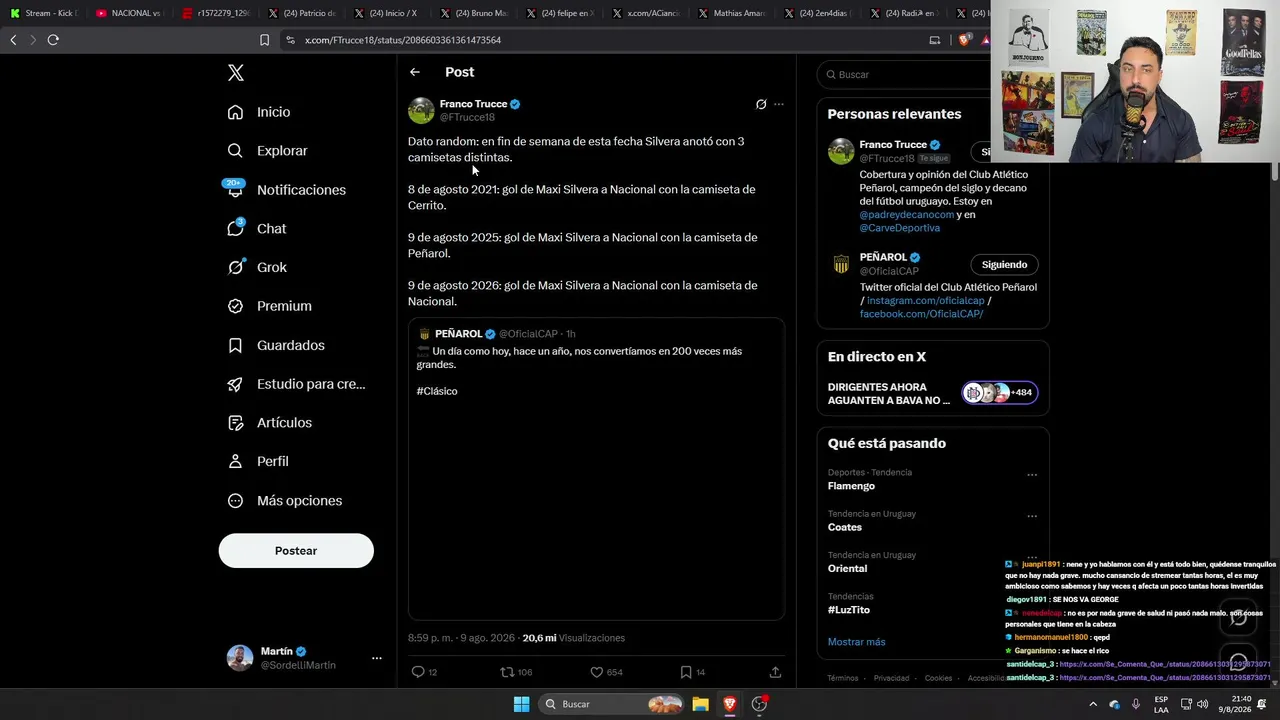Go back with the Post arrow

coord(415,72)
